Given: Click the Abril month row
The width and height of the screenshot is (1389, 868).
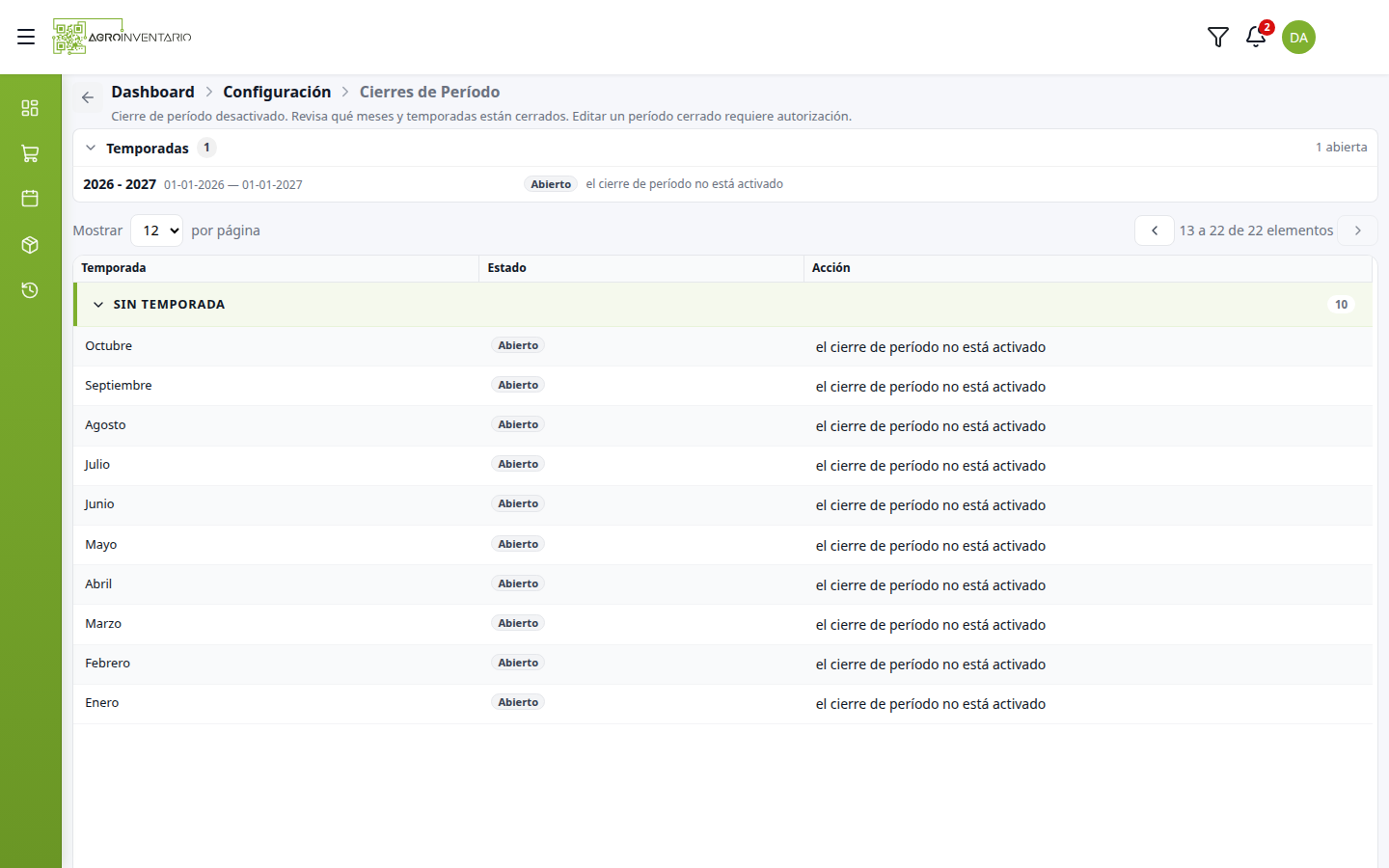Looking at the screenshot, I should click(722, 584).
